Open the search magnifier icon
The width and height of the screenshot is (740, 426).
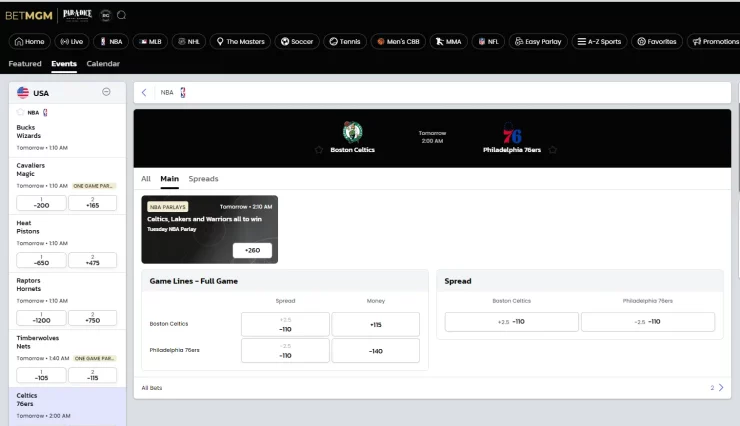121,15
